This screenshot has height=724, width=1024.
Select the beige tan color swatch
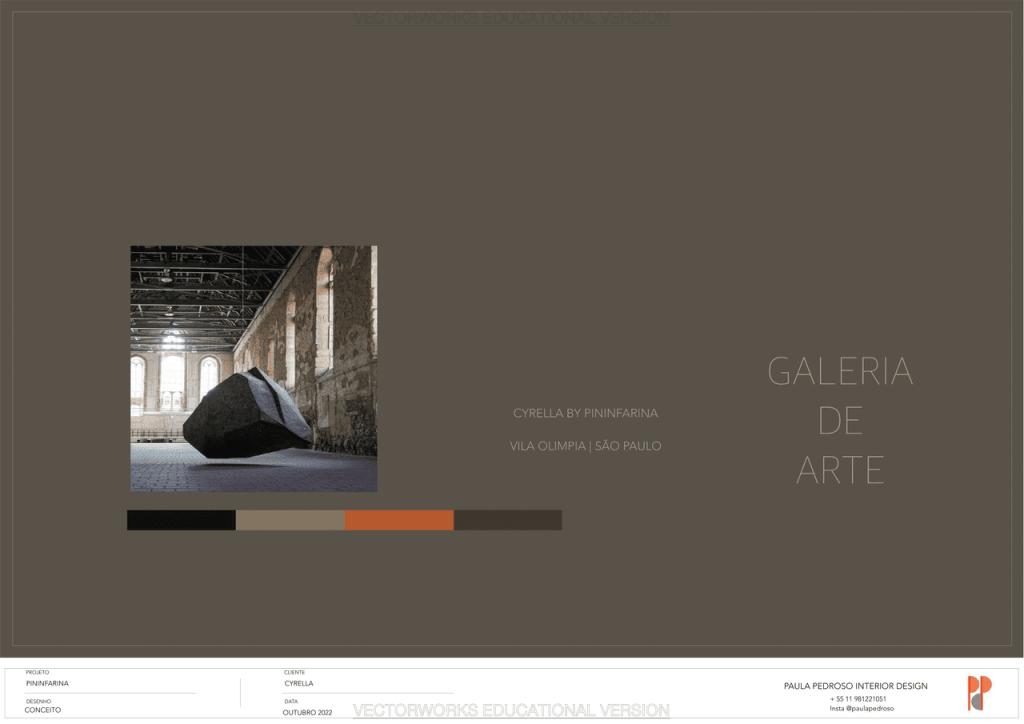290,520
